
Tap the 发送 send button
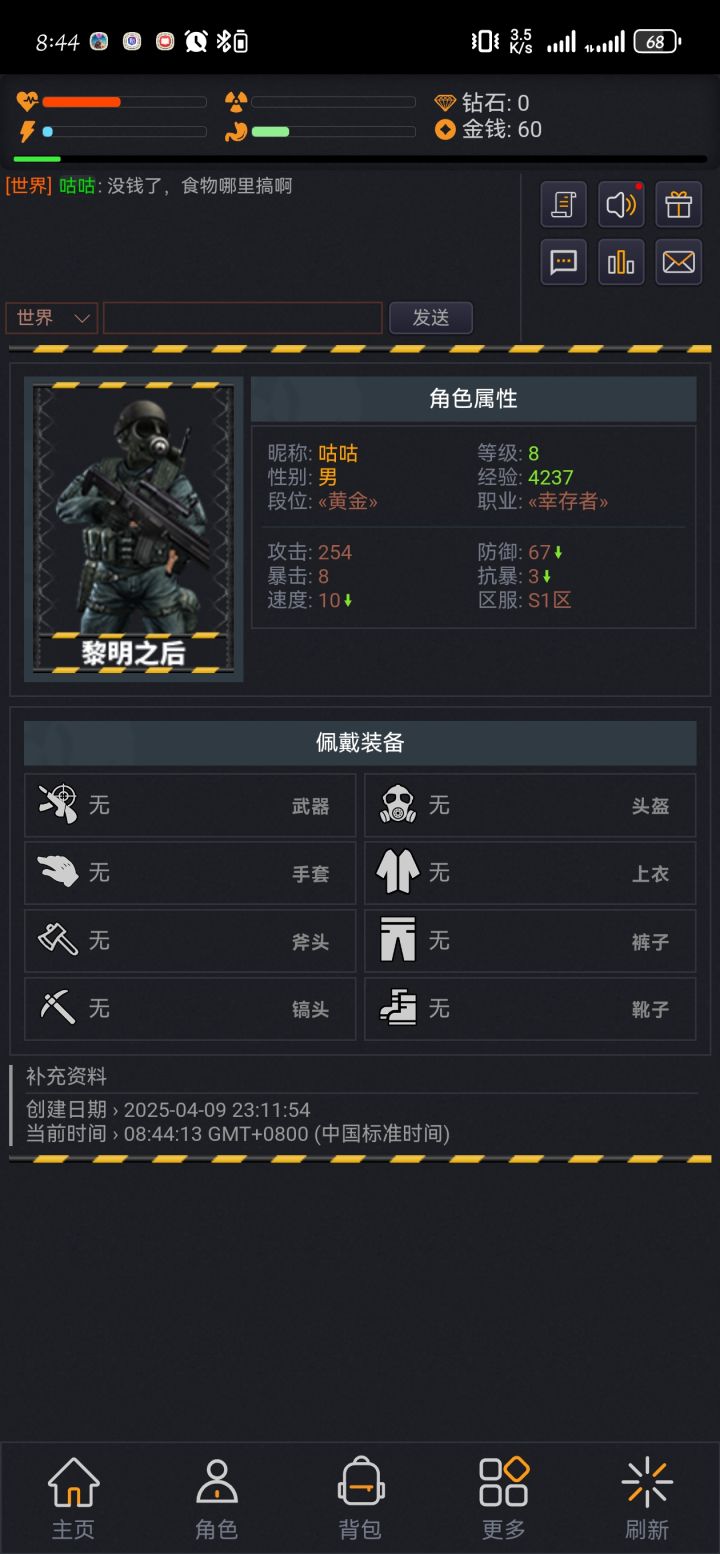[x=431, y=318]
